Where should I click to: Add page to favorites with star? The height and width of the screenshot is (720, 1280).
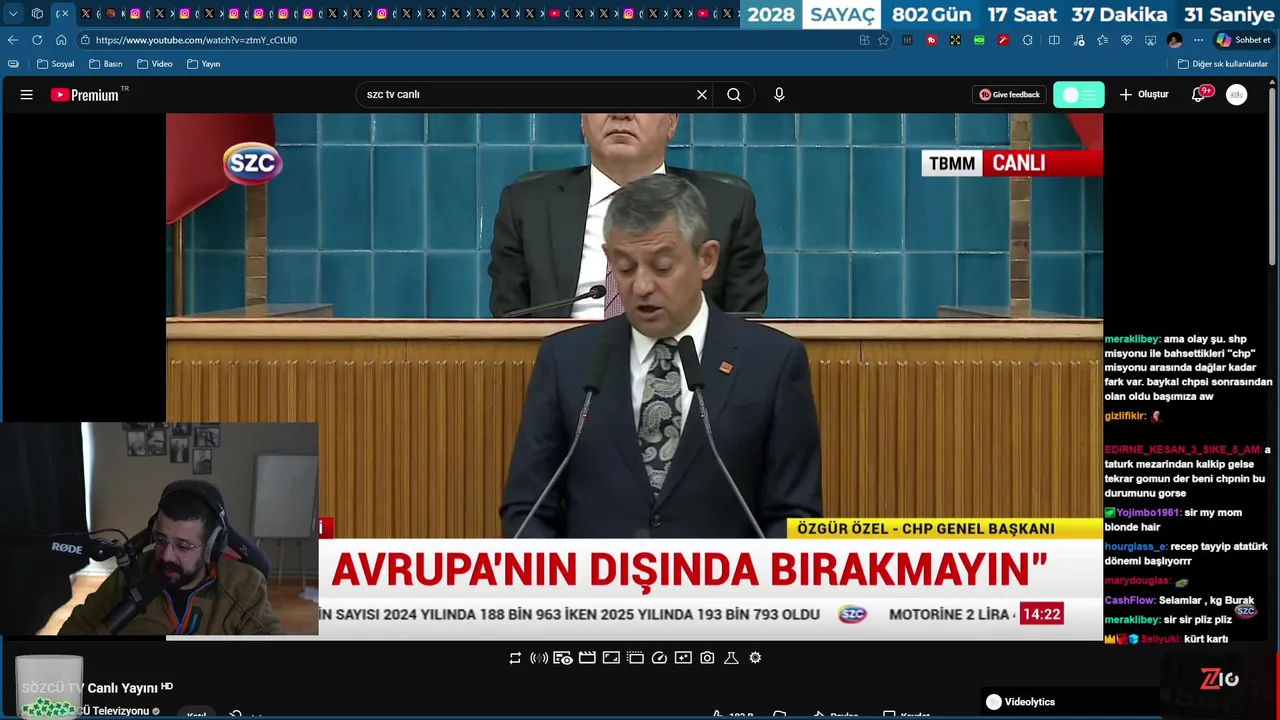[x=883, y=40]
